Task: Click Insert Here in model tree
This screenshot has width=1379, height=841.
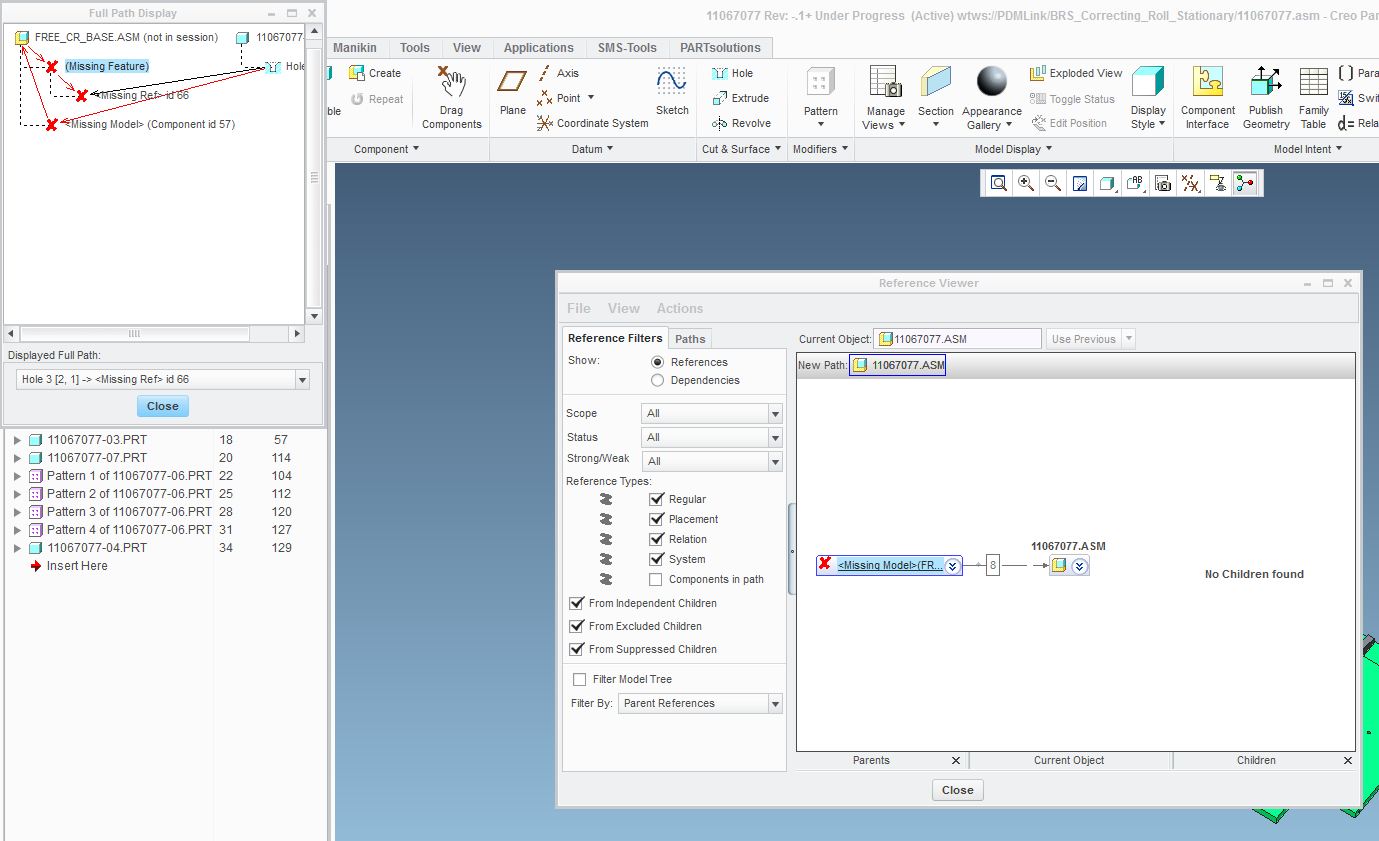Action: pyautogui.click(x=76, y=566)
